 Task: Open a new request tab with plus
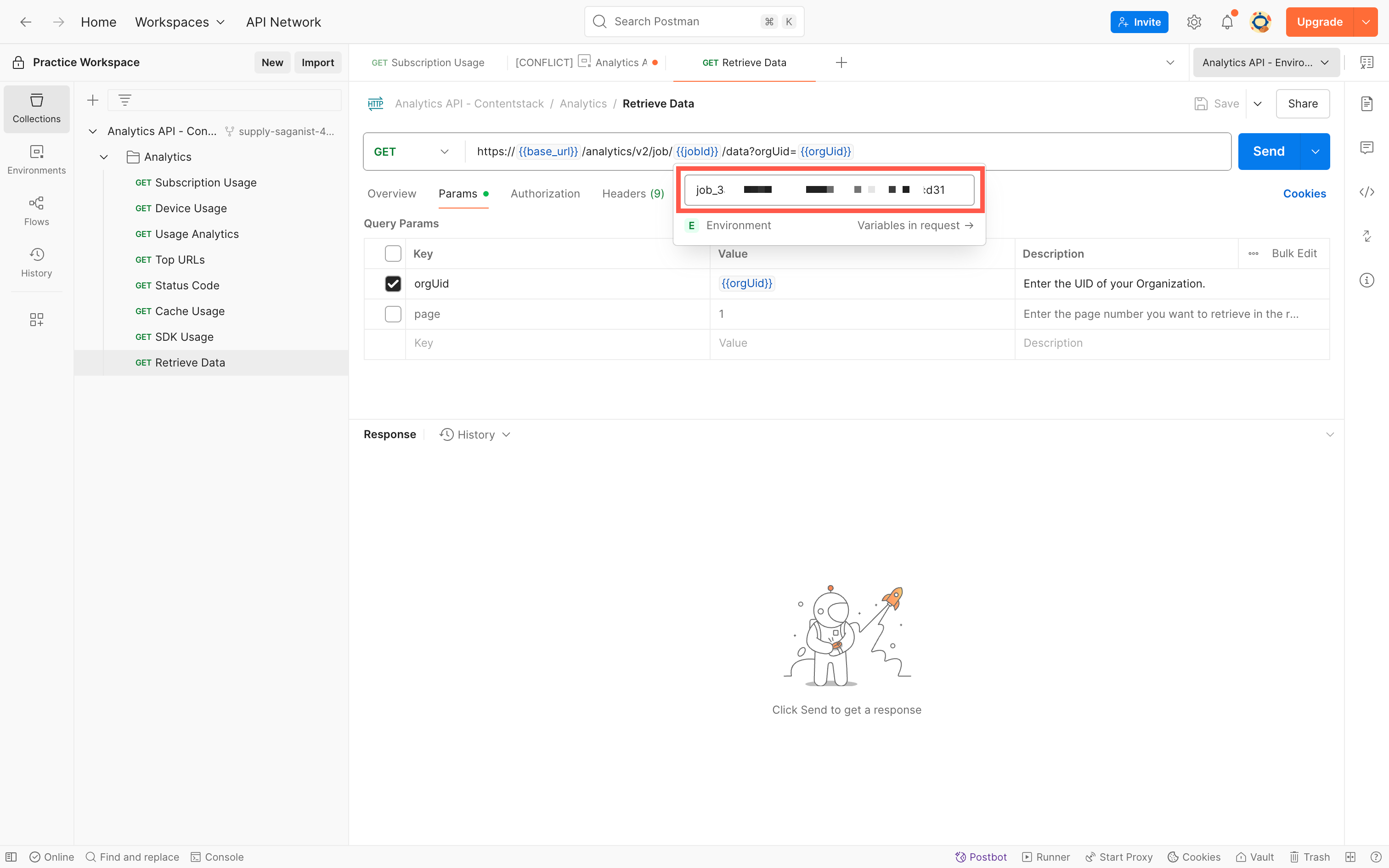(841, 62)
